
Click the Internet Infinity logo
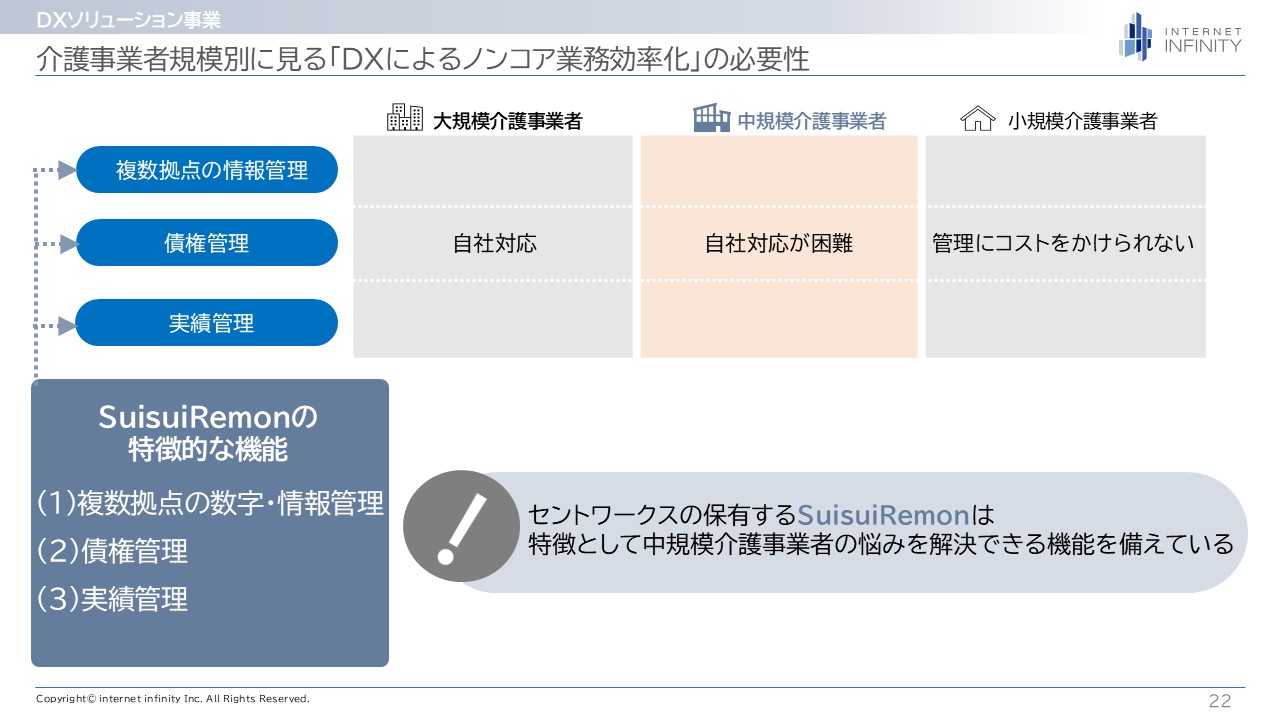1180,37
